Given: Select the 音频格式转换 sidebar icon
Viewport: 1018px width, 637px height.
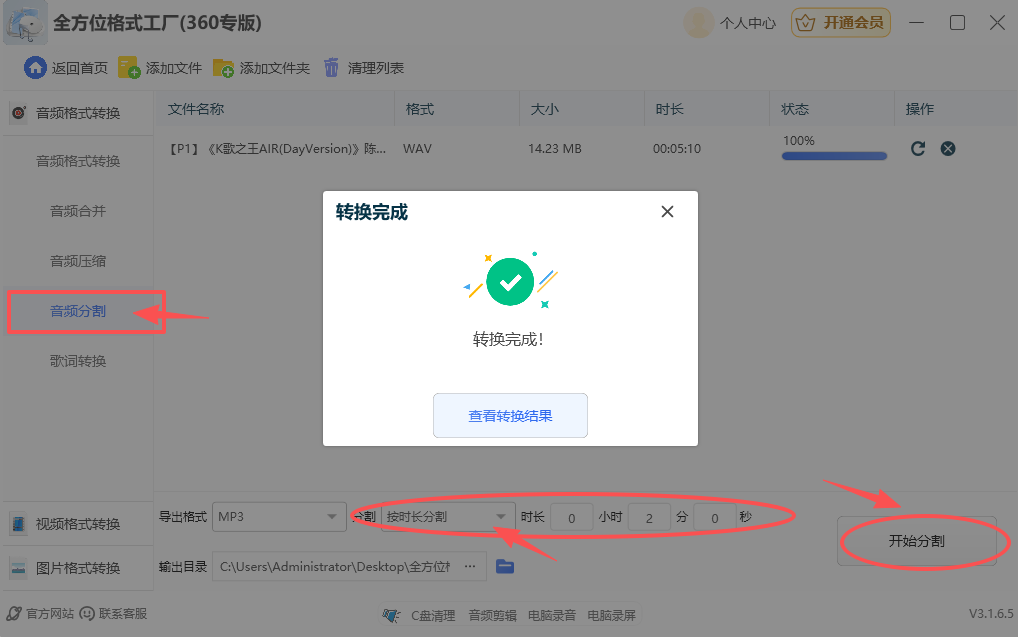Looking at the screenshot, I should tap(17, 112).
